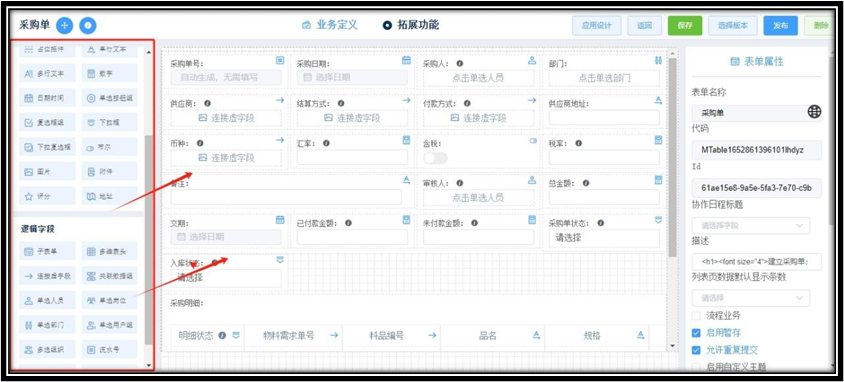Click the 供应商 连接虚字段 placeholder
Image resolution: width=844 pixels, height=382 pixels.
pyautogui.click(x=226, y=118)
